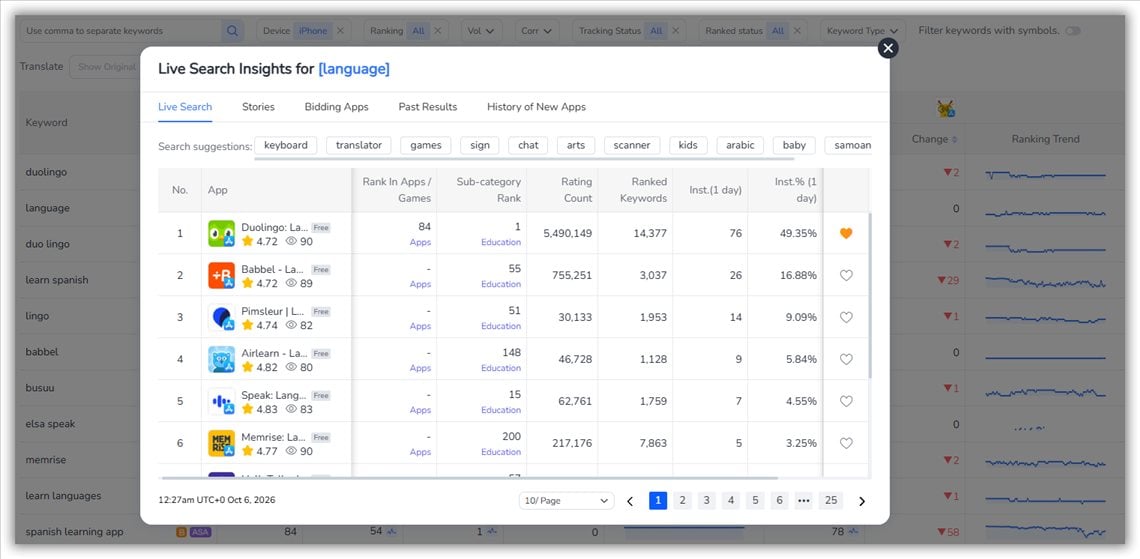This screenshot has width=1140, height=559.
Task: Switch to the Live Search tab
Action: [x=185, y=107]
